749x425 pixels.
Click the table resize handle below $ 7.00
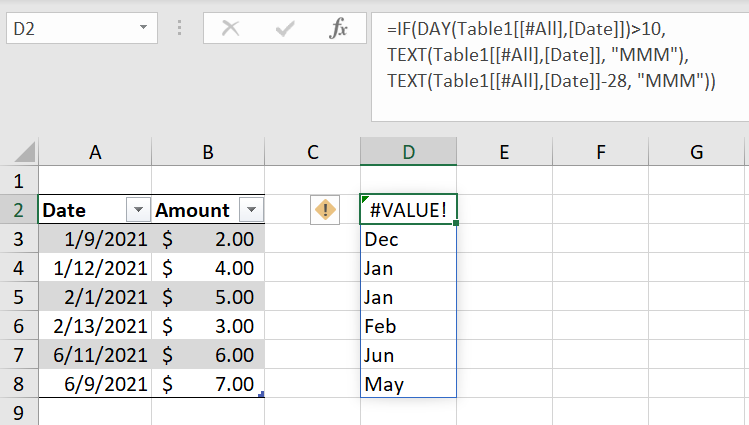[x=261, y=394]
